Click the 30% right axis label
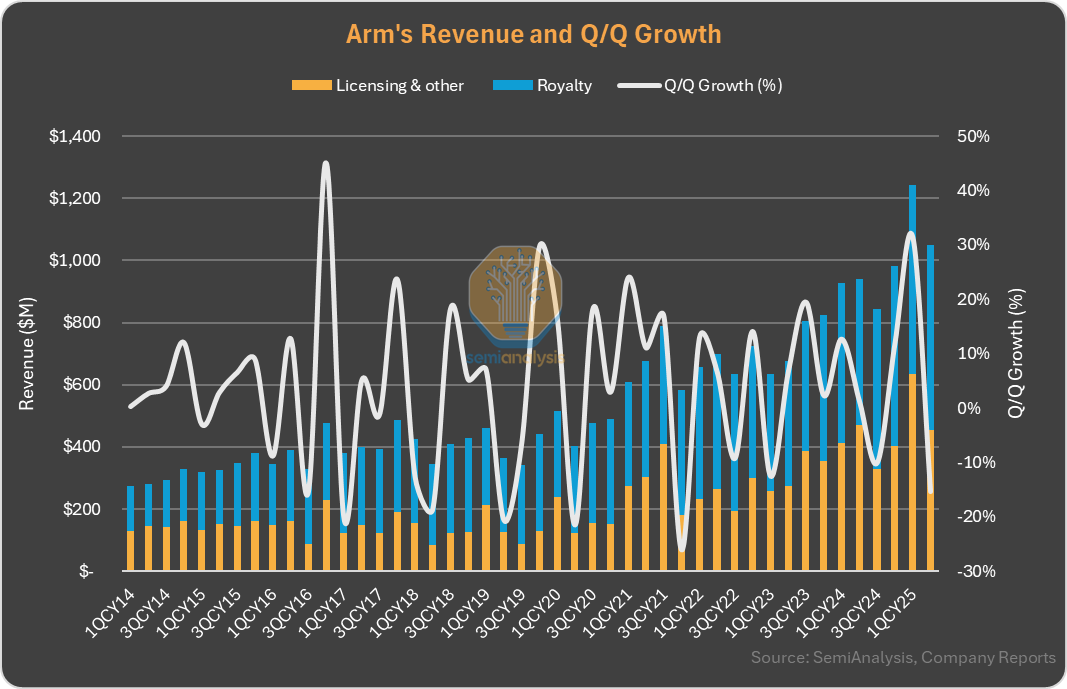The image size is (1067, 689). click(973, 245)
